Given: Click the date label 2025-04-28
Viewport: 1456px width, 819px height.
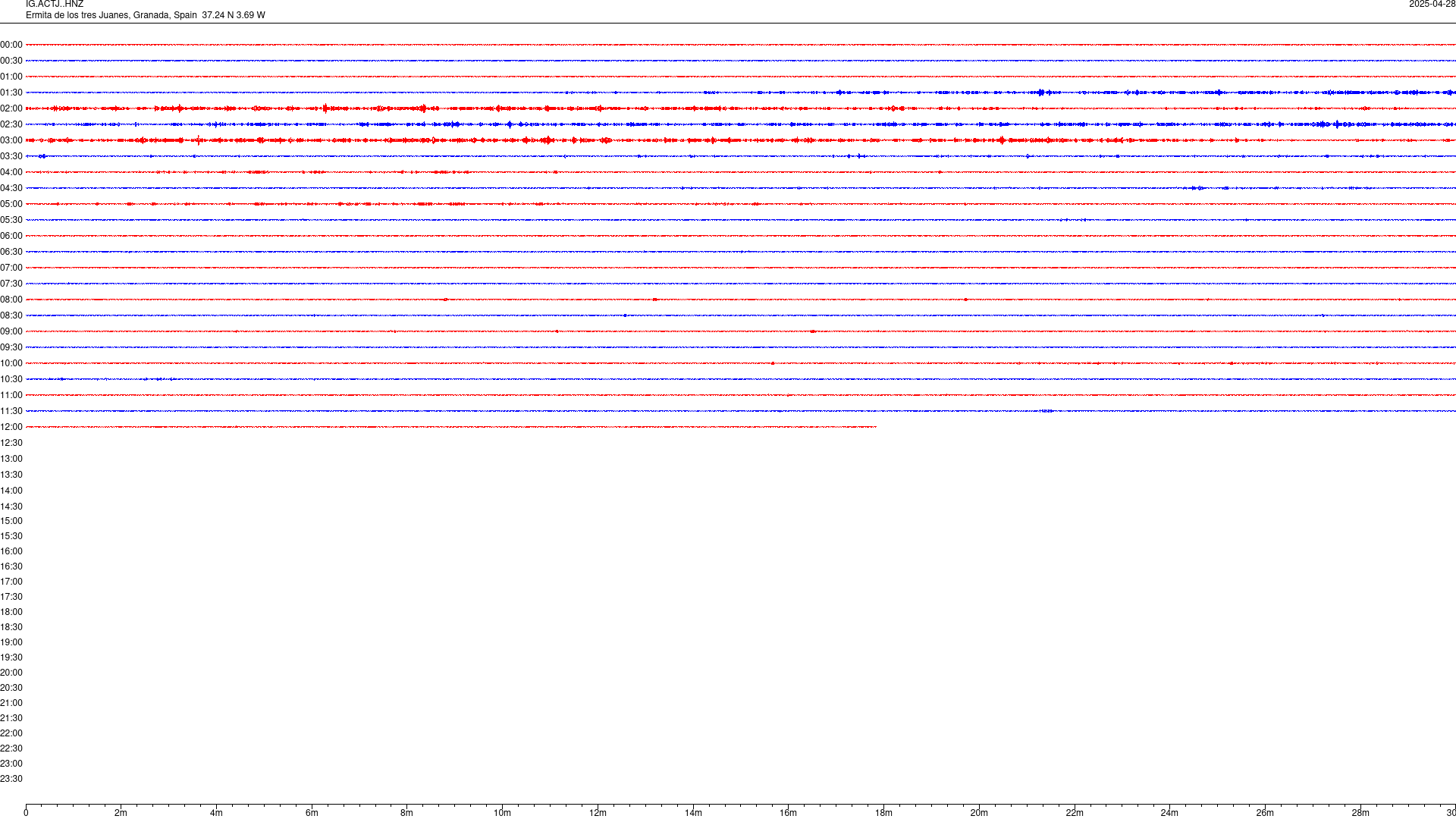Looking at the screenshot, I should point(1432,5).
